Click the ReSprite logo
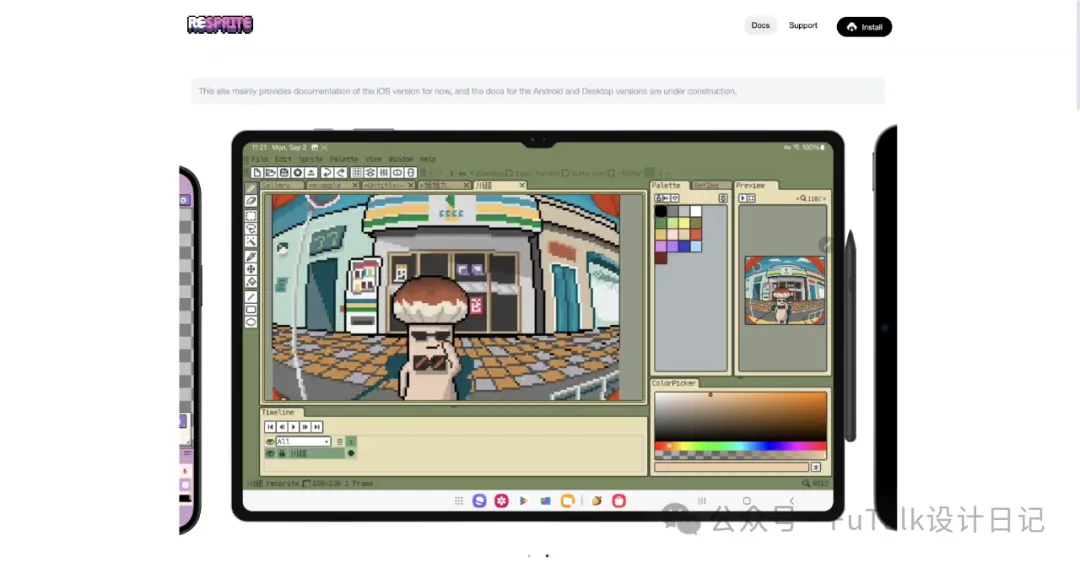Viewport: 1080px width, 563px height. point(220,25)
